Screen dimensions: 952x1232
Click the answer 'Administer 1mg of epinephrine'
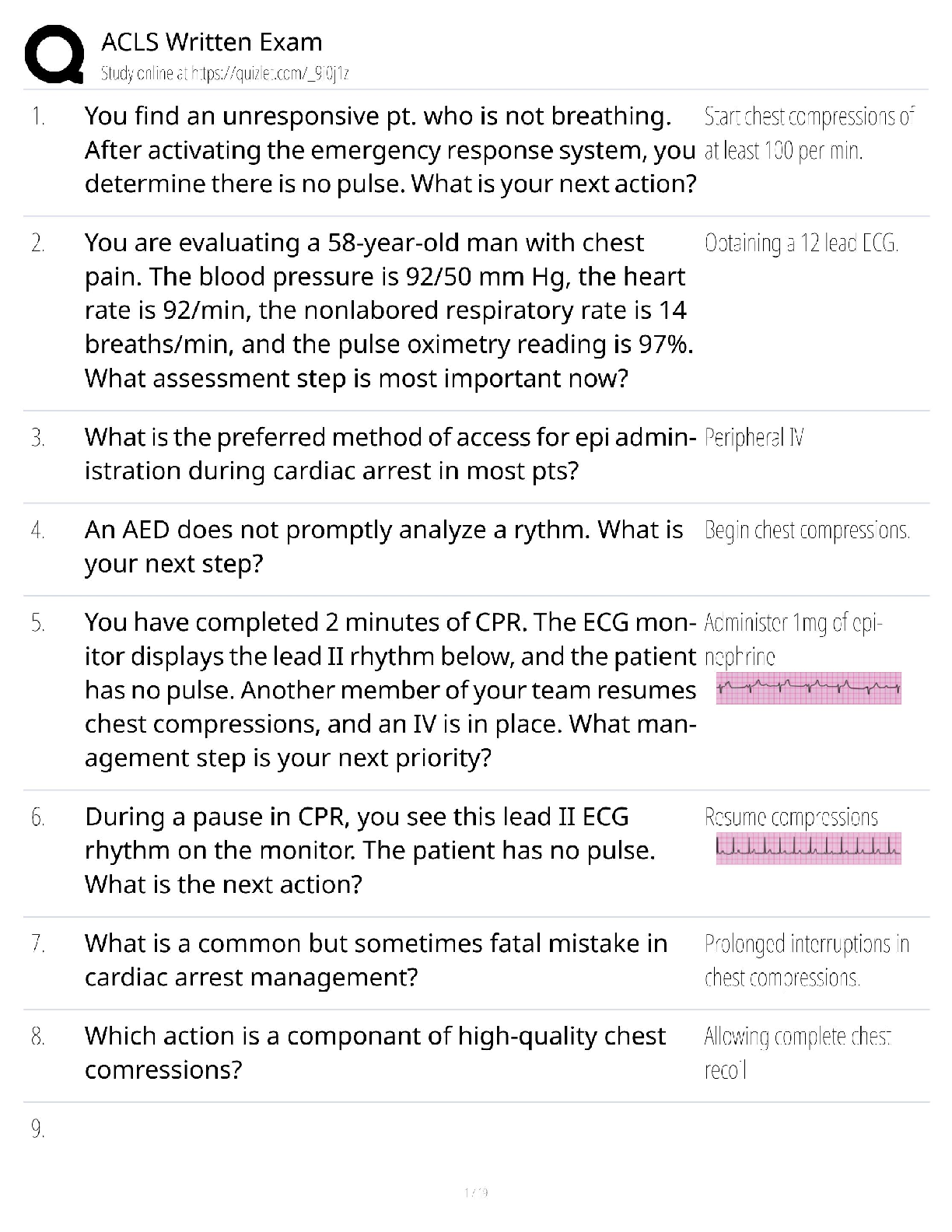793,639
